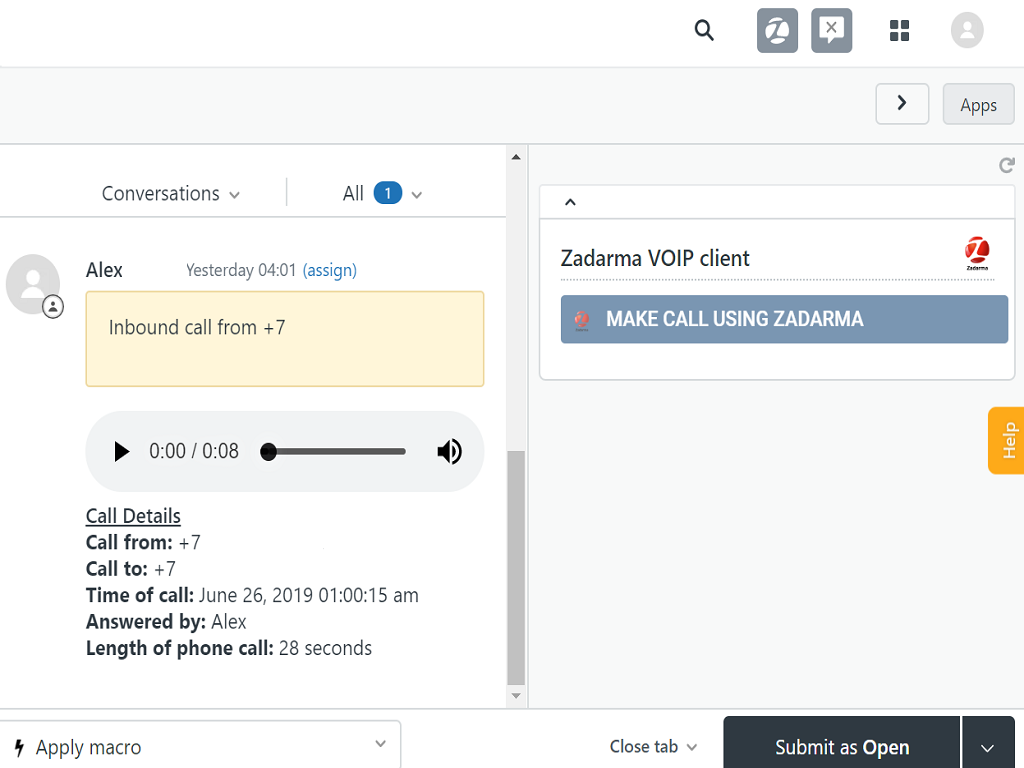Play the call recording
The image size is (1024, 768).
pos(122,452)
